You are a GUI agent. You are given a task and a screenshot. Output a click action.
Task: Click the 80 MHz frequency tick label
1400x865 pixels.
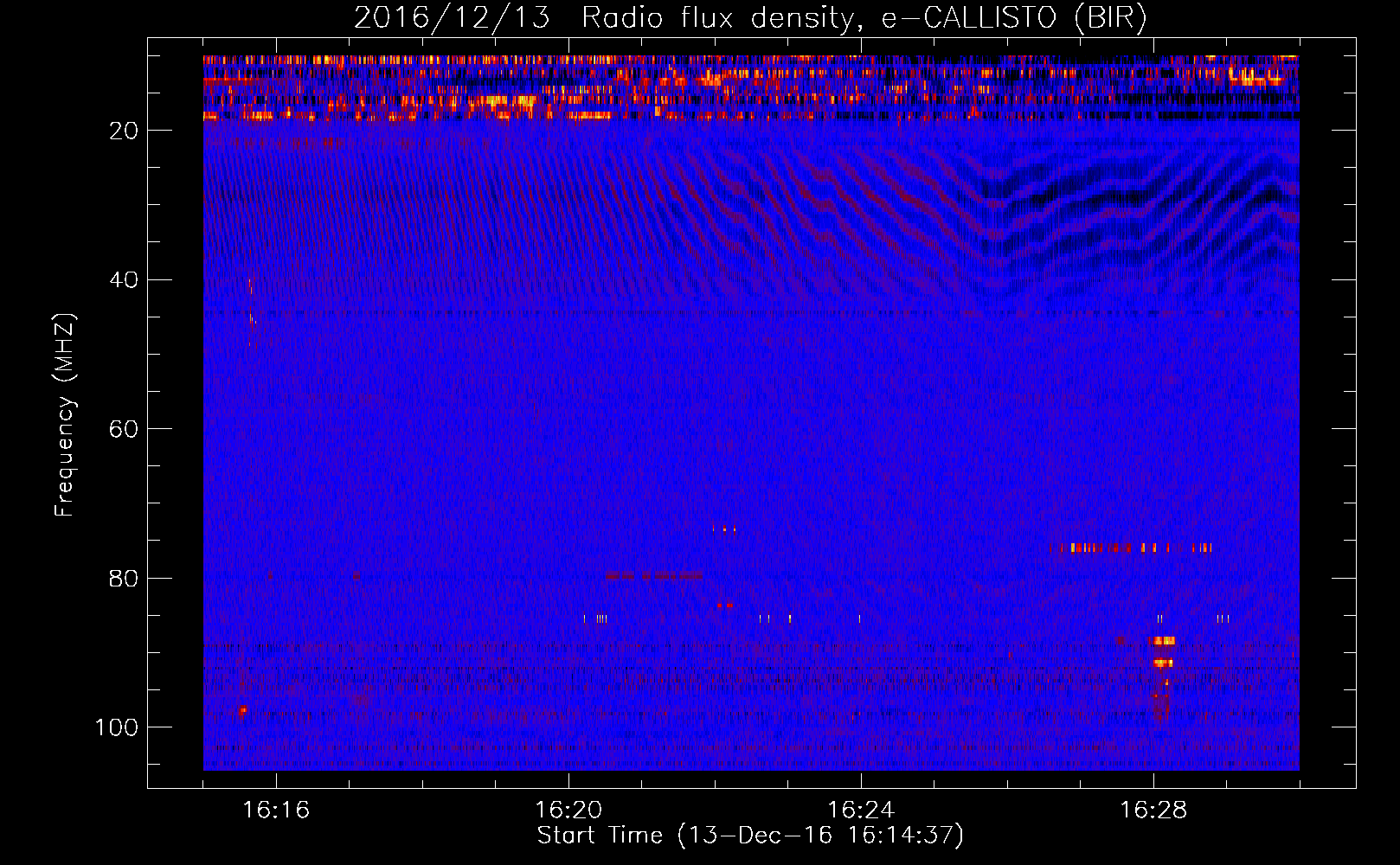click(124, 578)
